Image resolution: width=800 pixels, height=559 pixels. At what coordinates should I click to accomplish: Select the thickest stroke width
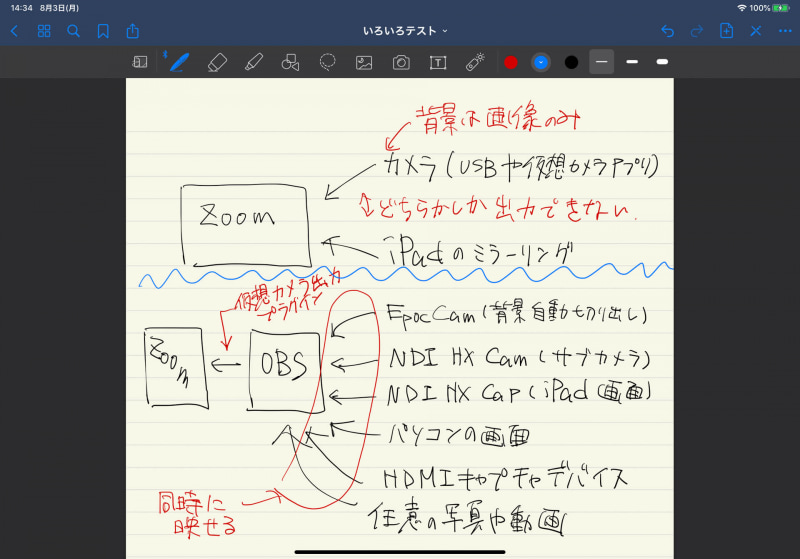662,62
